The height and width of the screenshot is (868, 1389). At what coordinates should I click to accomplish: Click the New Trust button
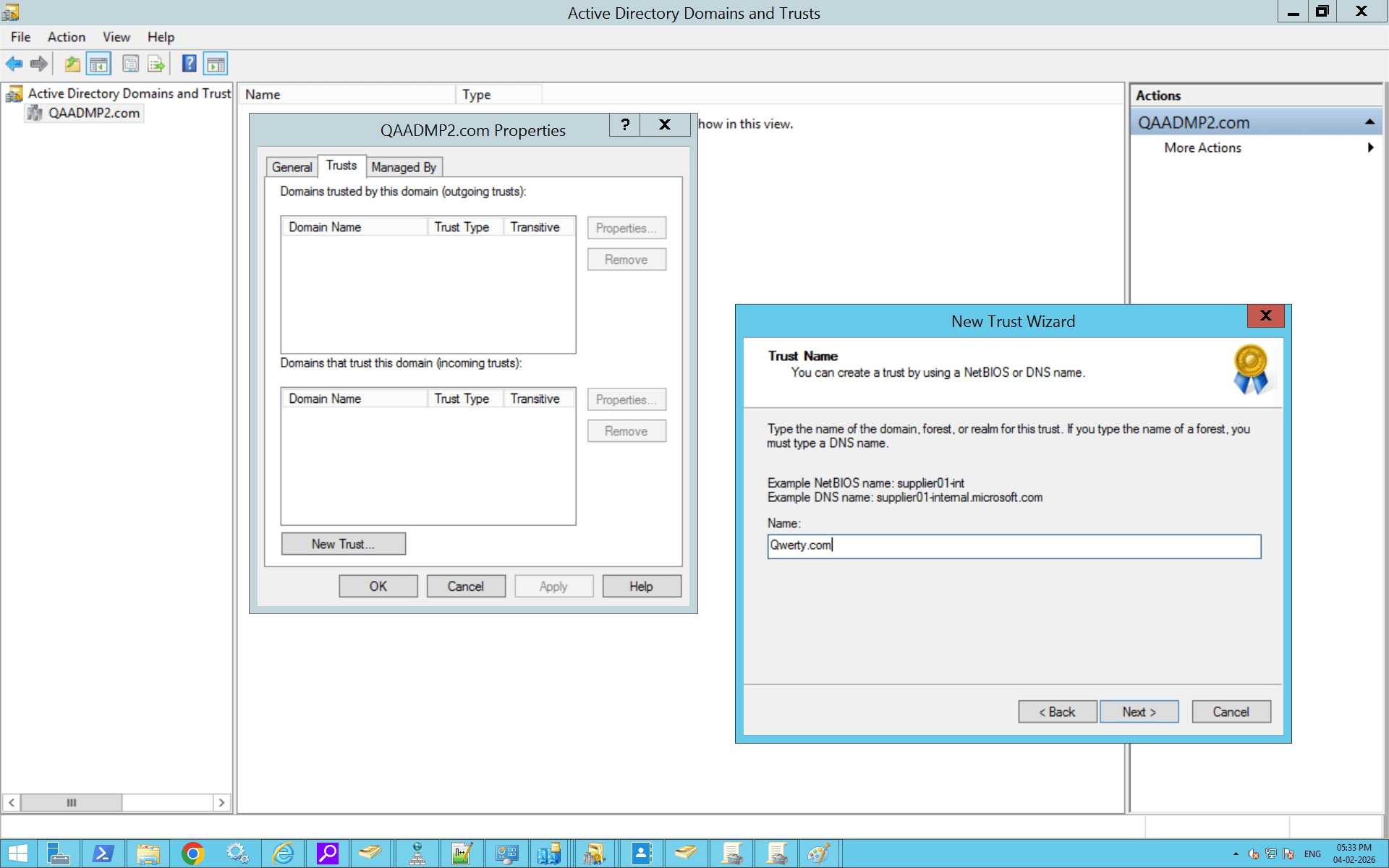pos(343,543)
